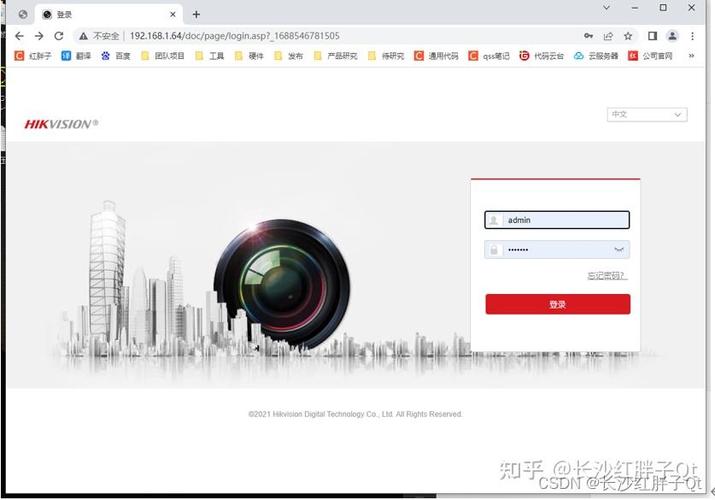Screen dimensions: 715x500
Task: Select the pinned globe tab
Action: [23, 15]
